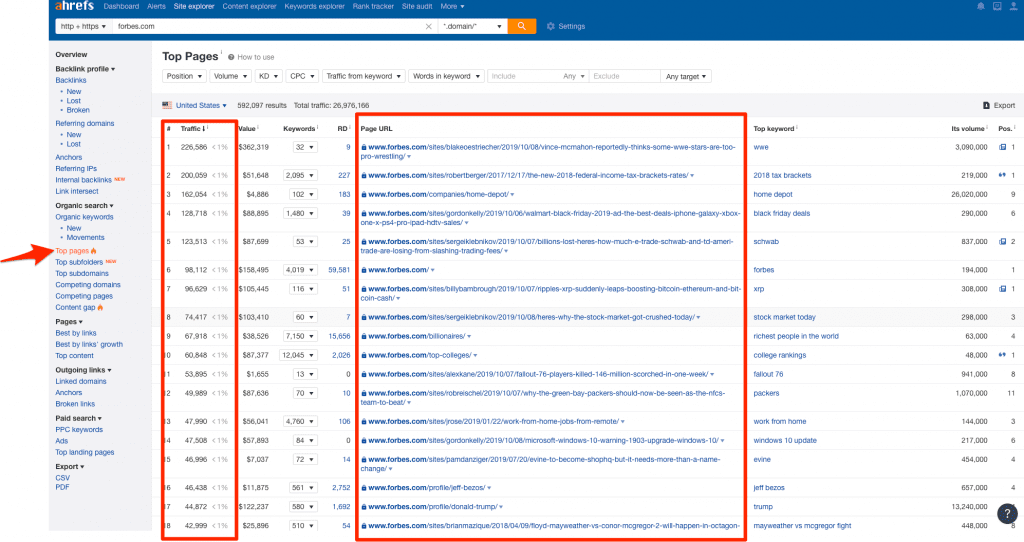Open the *.domain/* mode dropdown
Viewport: 1024px width, 542px height.
[x=473, y=27]
